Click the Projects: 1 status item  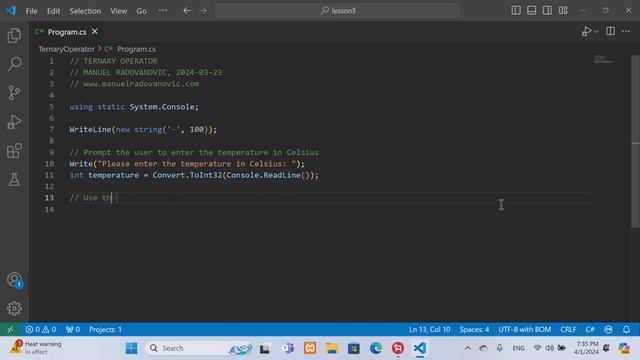click(105, 329)
